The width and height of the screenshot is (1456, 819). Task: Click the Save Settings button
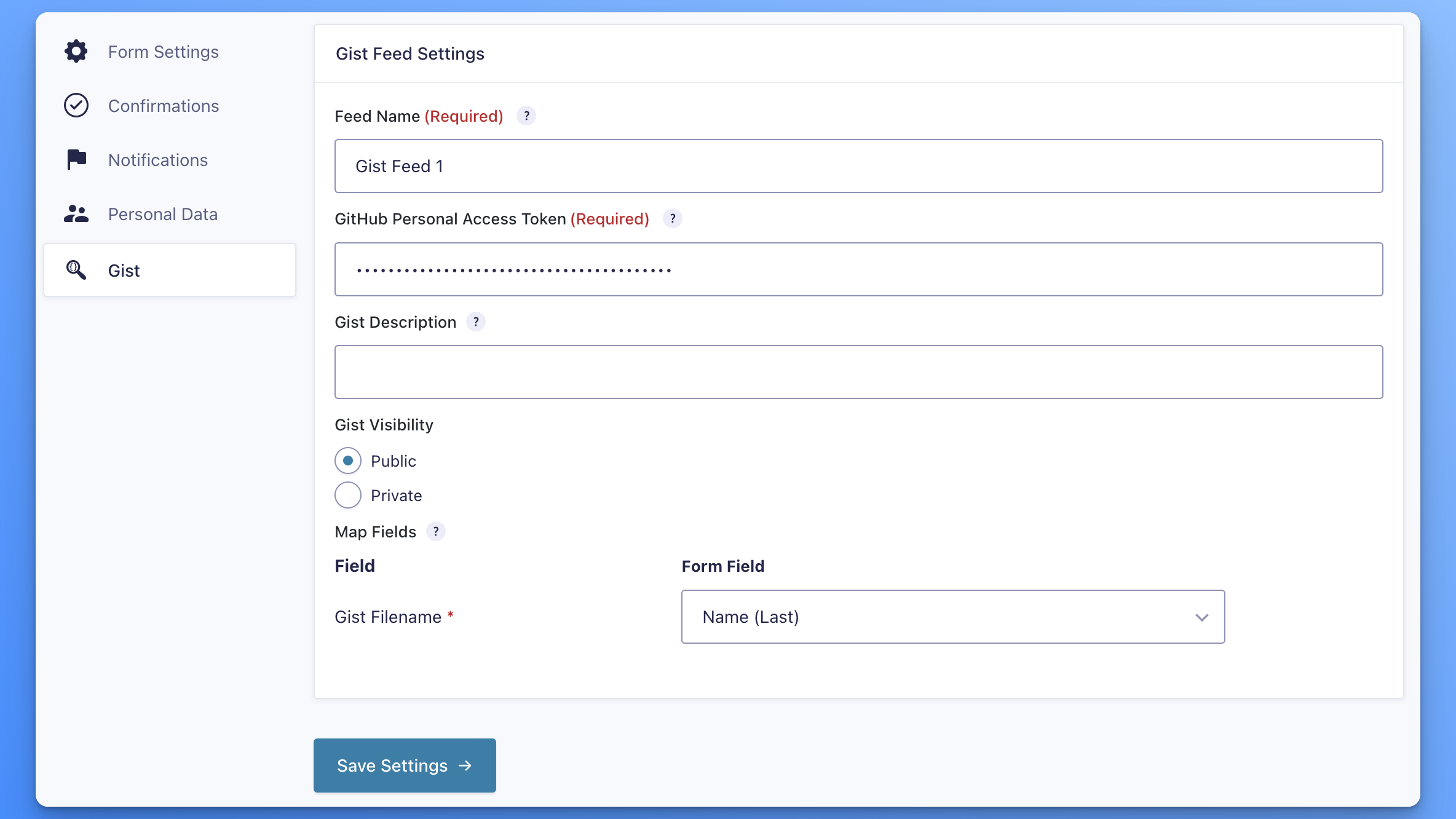click(x=405, y=766)
